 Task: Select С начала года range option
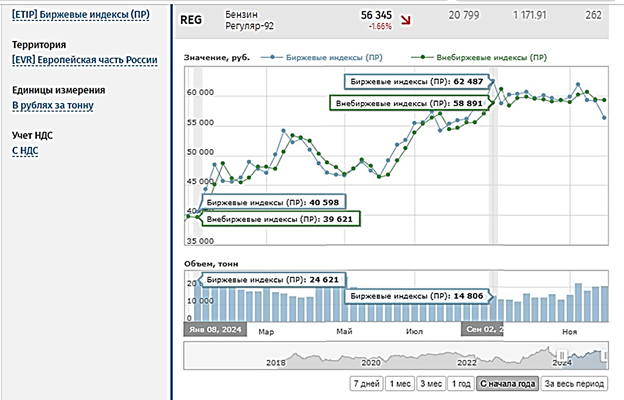tap(508, 384)
